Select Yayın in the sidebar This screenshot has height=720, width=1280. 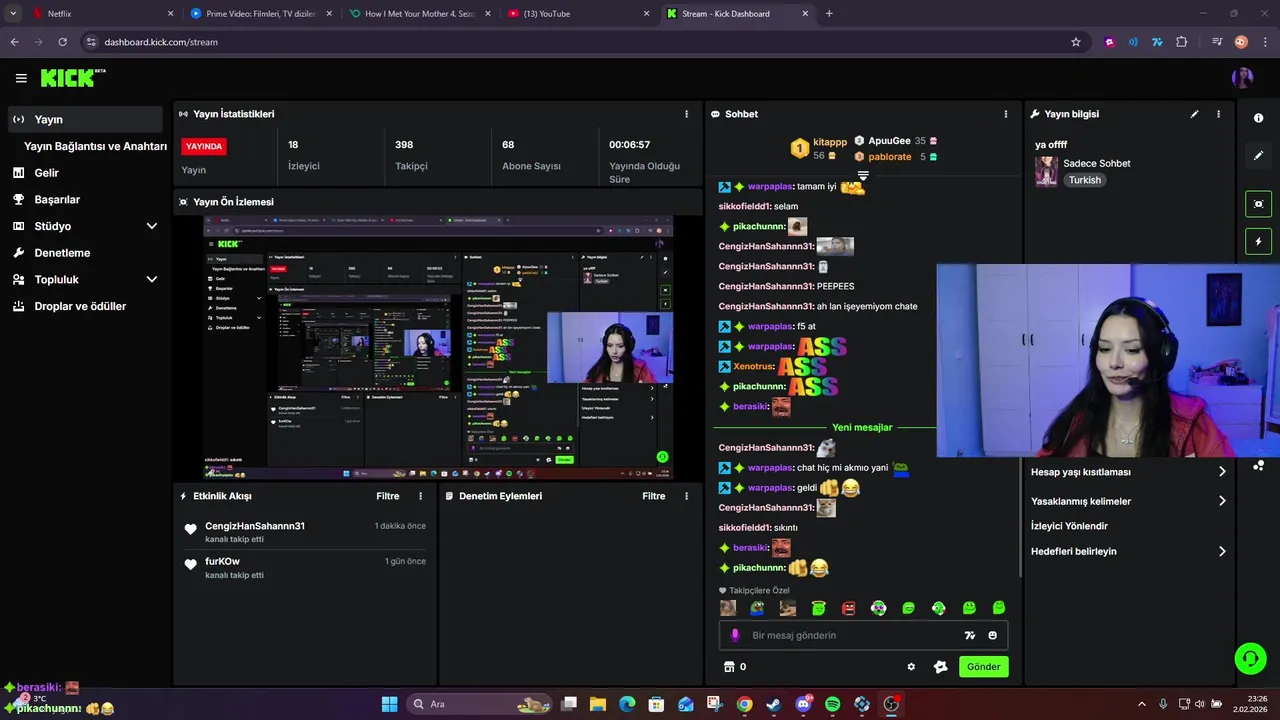[85, 119]
